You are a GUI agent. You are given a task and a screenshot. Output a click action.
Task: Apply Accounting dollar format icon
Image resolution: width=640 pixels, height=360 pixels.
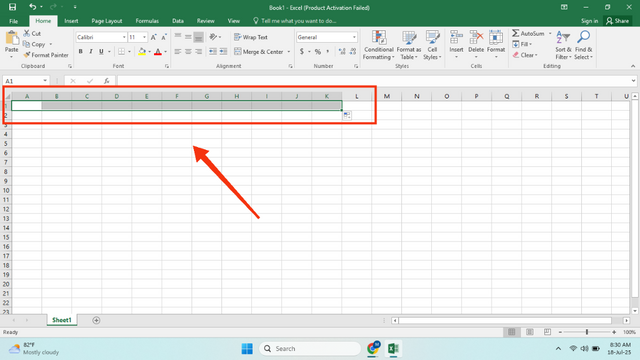(302, 51)
